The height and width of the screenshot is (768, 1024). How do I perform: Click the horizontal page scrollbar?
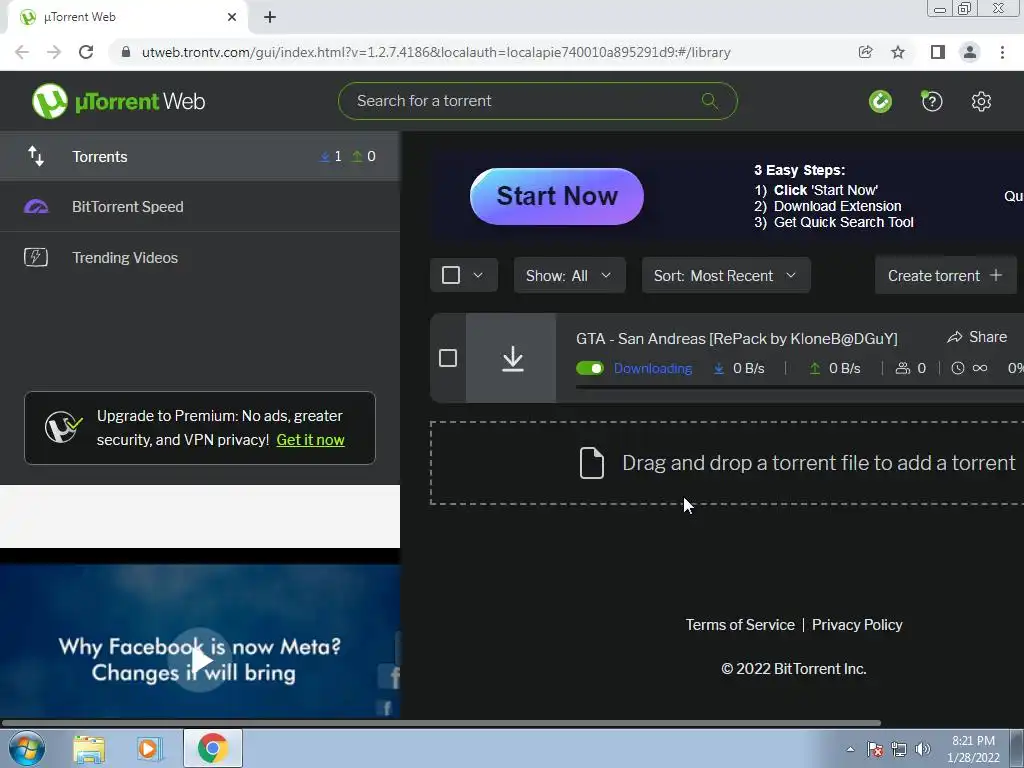pos(441,723)
